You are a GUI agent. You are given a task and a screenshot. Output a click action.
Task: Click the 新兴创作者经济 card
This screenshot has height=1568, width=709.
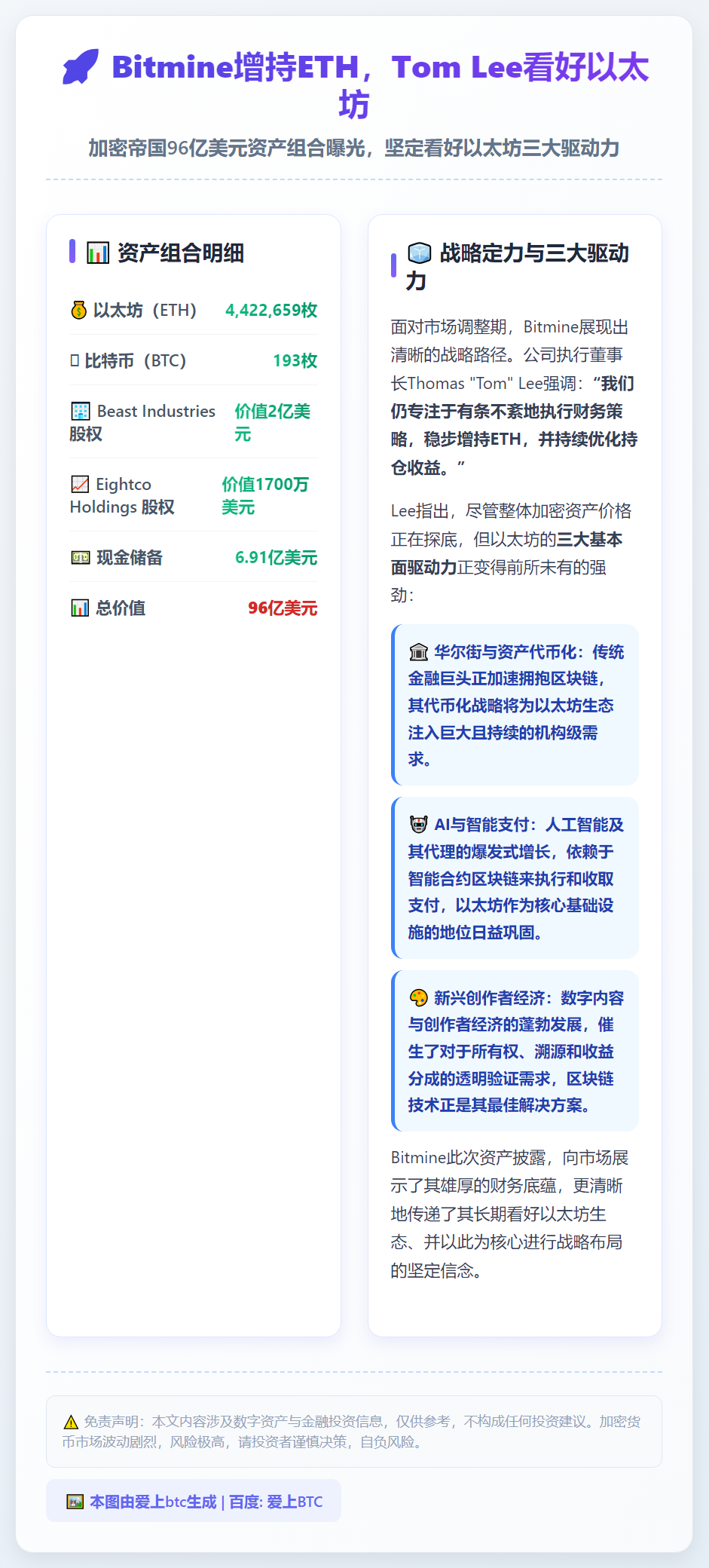pyautogui.click(x=515, y=1051)
